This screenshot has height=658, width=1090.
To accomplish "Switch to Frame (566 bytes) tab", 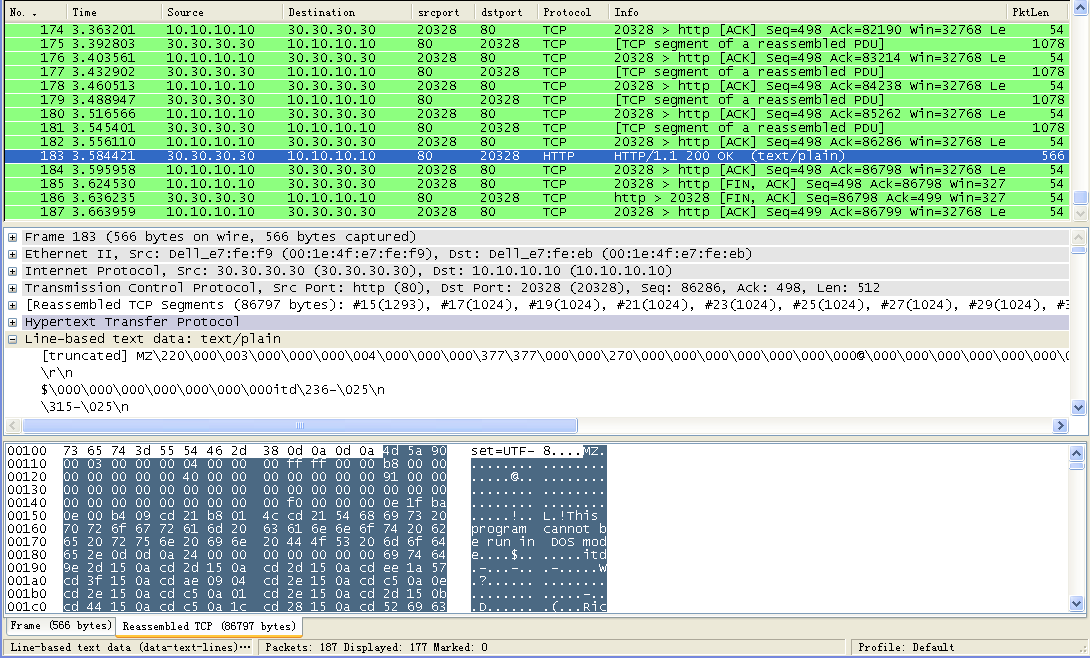I will [x=60, y=626].
